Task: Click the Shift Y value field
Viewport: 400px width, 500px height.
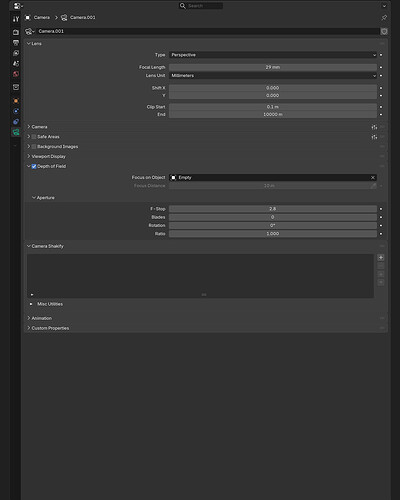Action: 273,95
